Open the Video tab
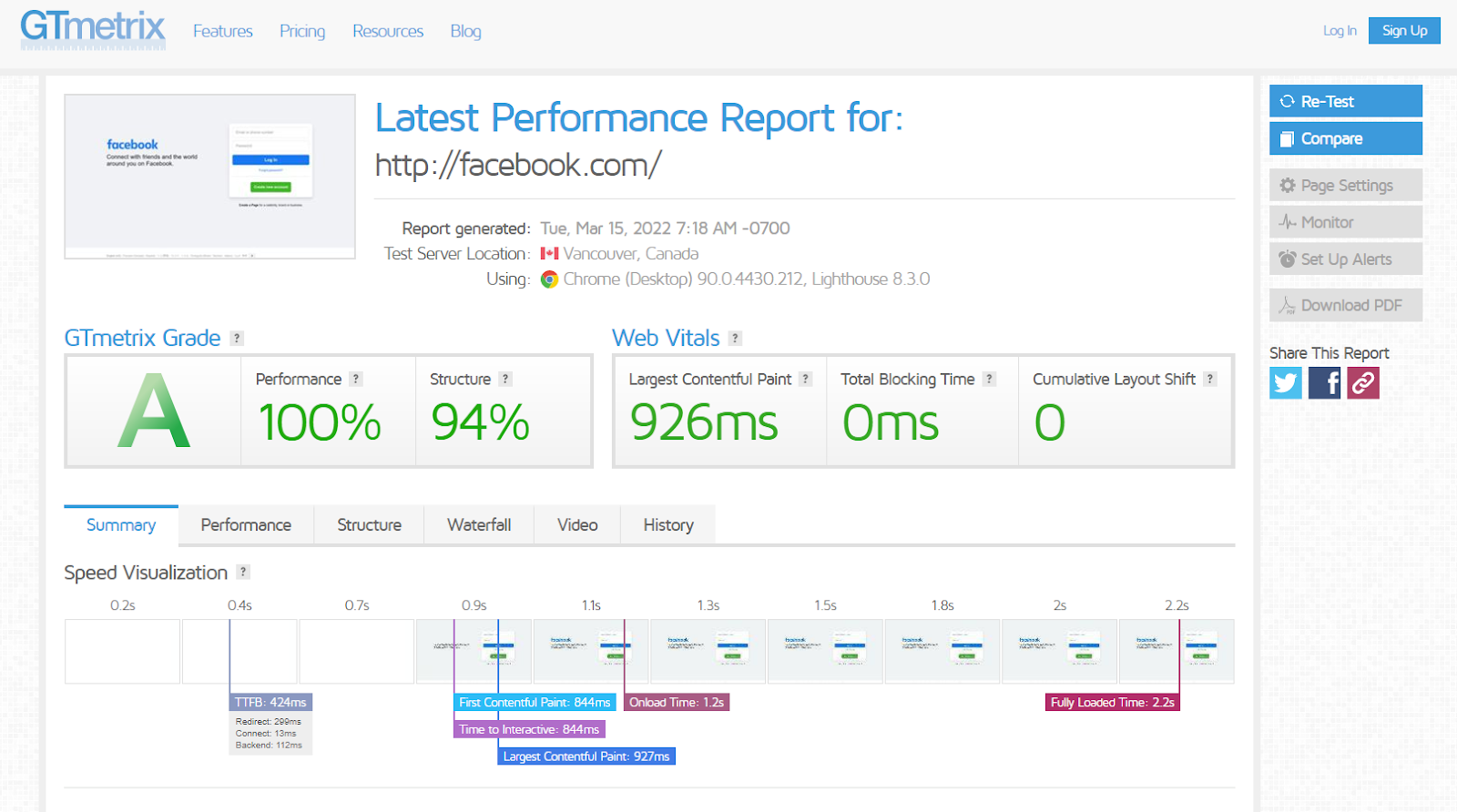Screen dimensions: 1457x812 point(577,525)
